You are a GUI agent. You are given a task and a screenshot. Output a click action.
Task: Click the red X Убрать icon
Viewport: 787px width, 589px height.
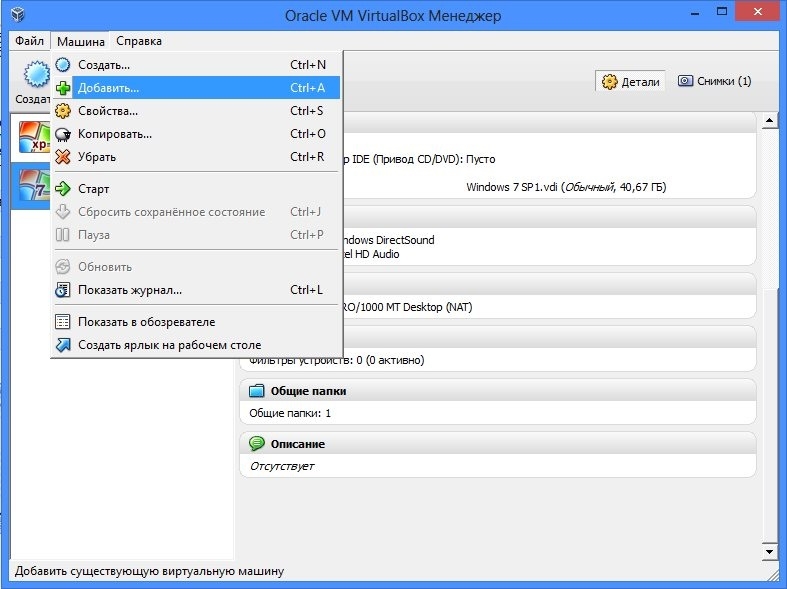coord(63,157)
